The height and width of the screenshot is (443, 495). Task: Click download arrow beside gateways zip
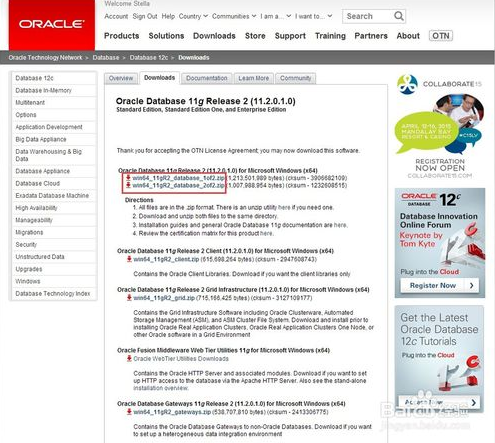[129, 412]
